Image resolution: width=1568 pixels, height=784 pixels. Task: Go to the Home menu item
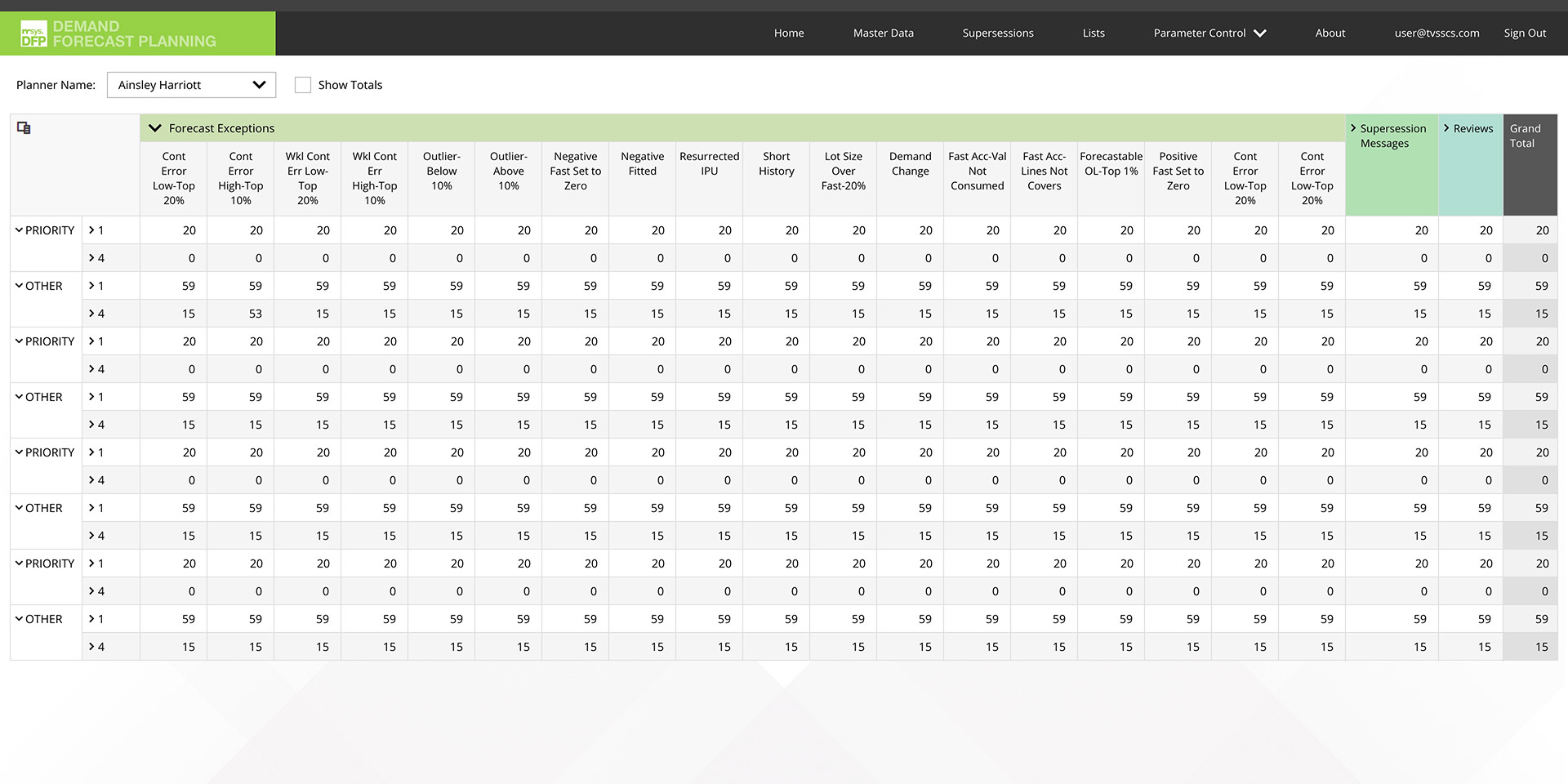[x=789, y=33]
